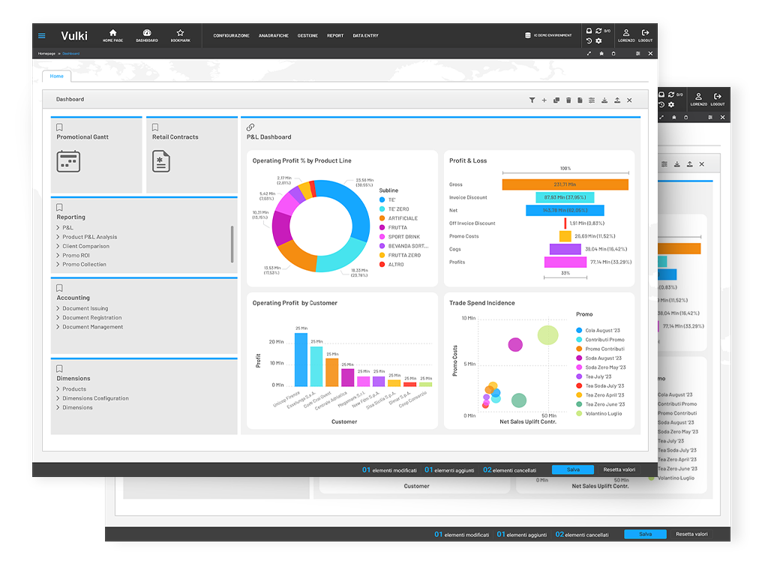
Task: Open the Retail Contracts document icon
Action: (x=161, y=161)
